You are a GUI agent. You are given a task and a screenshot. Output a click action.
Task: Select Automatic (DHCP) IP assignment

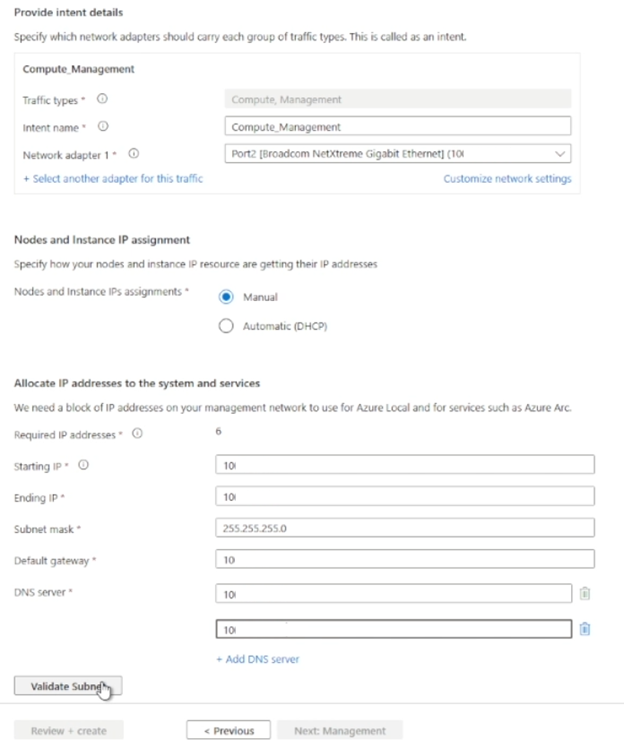tap(225, 326)
